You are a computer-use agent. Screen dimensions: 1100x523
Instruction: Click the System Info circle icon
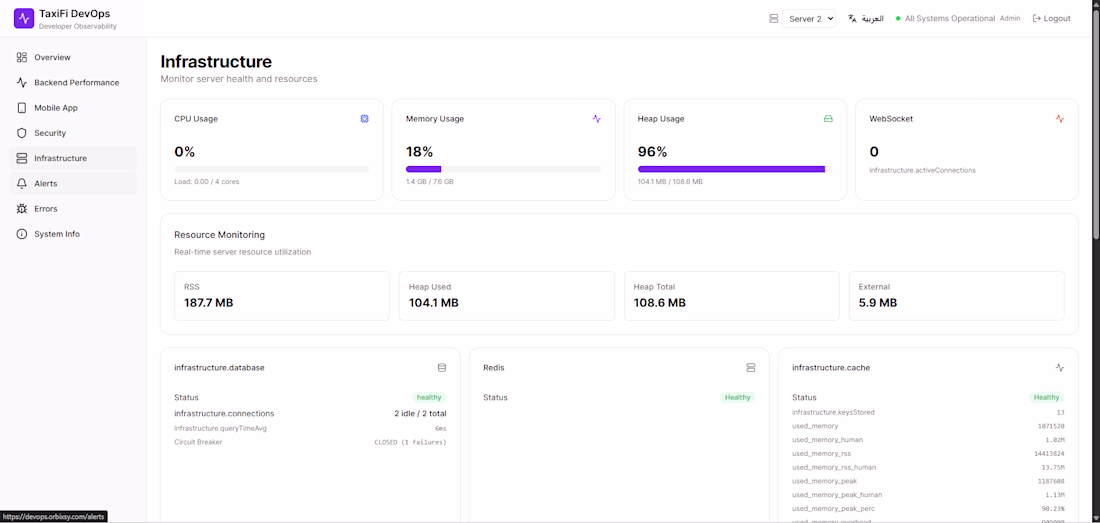22,234
